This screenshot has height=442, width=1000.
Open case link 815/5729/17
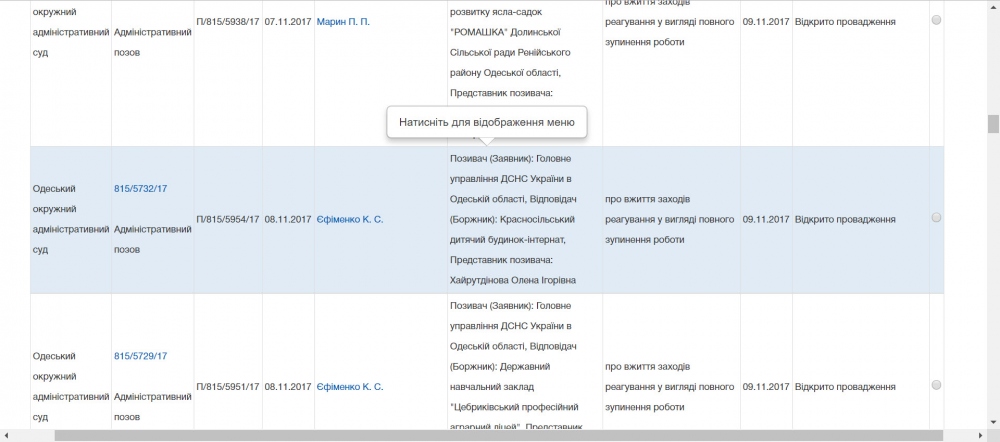[x=140, y=356]
